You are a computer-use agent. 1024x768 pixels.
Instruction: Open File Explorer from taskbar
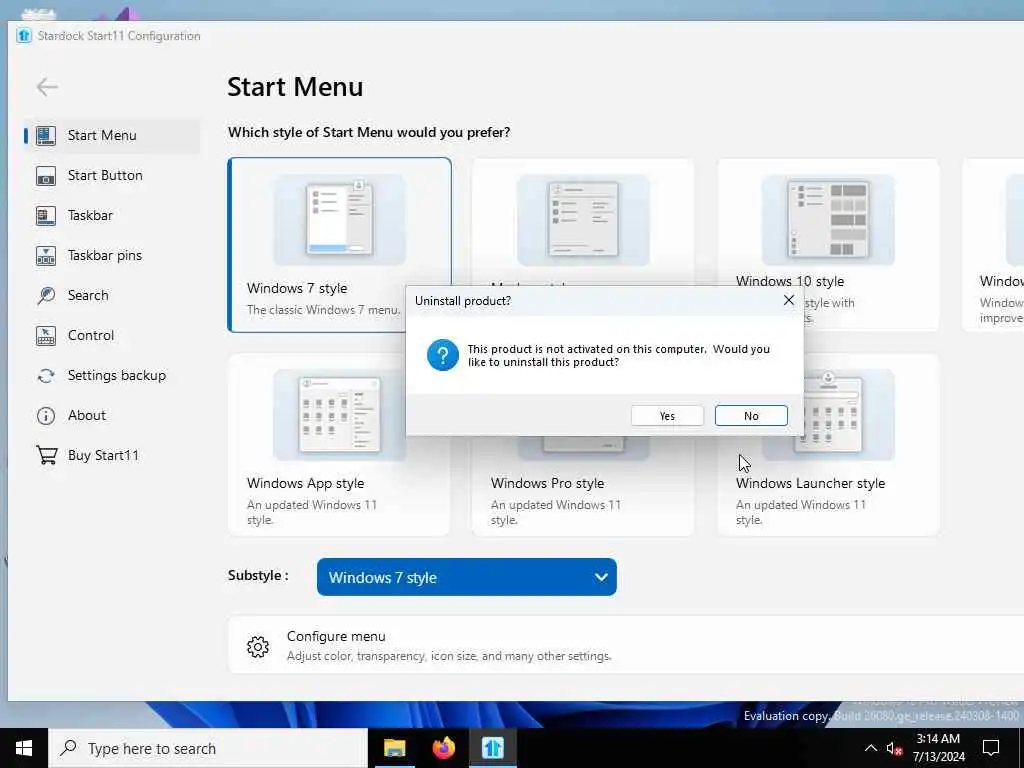pos(394,748)
